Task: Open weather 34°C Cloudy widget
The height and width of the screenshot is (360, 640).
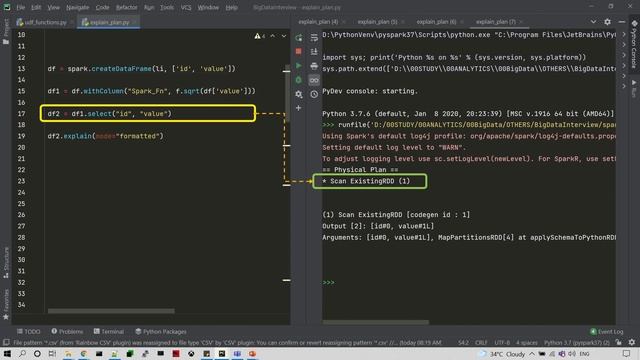Action: (x=503, y=354)
